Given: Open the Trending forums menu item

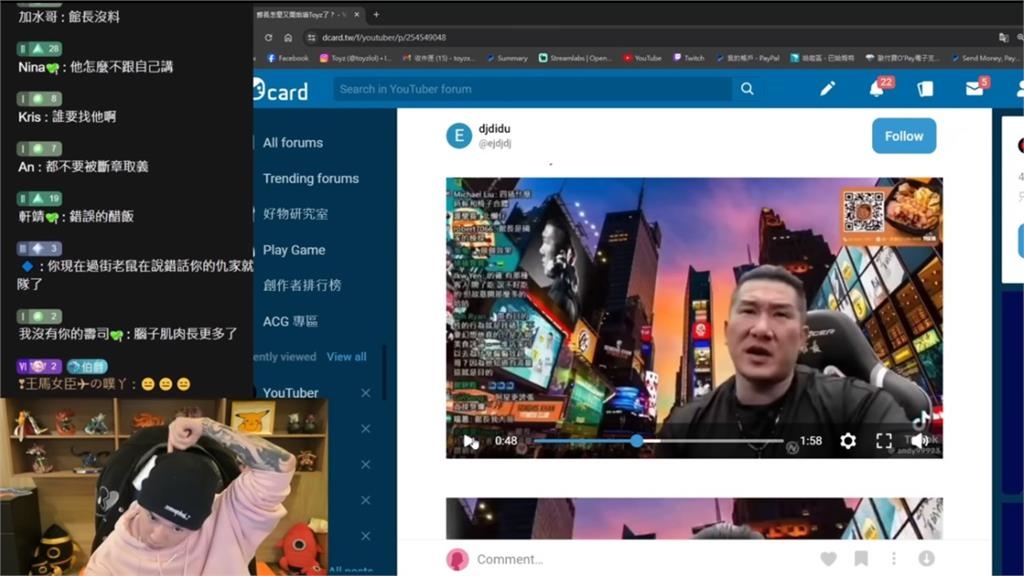Looking at the screenshot, I should coord(310,178).
